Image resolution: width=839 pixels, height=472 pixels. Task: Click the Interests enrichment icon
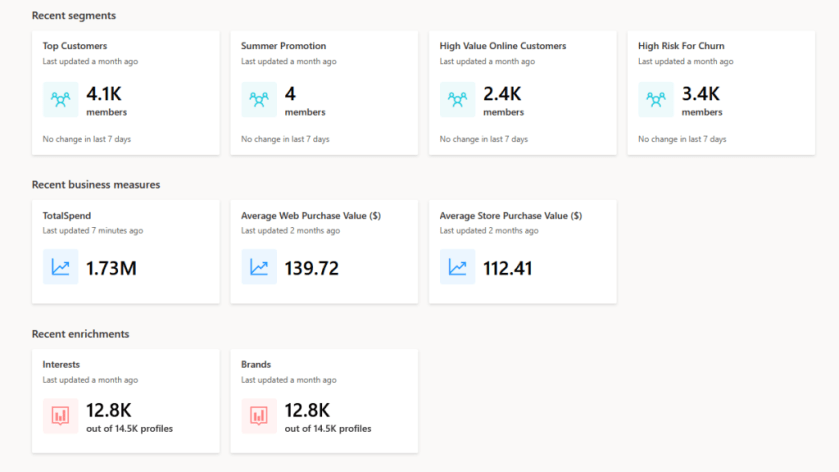coord(60,415)
